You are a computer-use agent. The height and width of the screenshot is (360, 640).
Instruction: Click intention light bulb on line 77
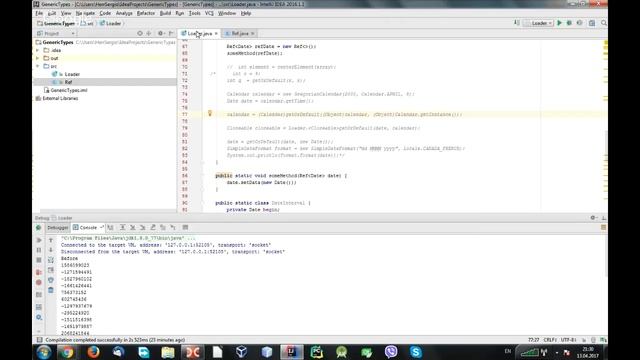(210, 113)
